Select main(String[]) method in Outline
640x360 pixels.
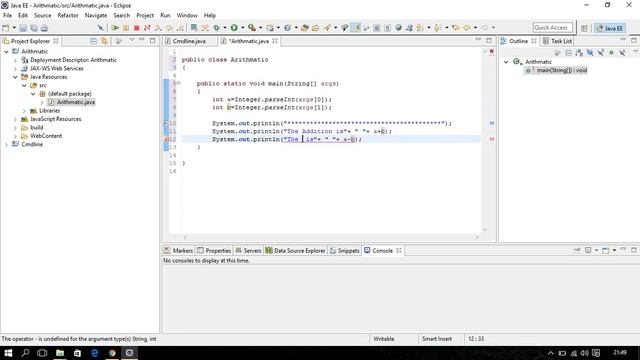pyautogui.click(x=556, y=70)
